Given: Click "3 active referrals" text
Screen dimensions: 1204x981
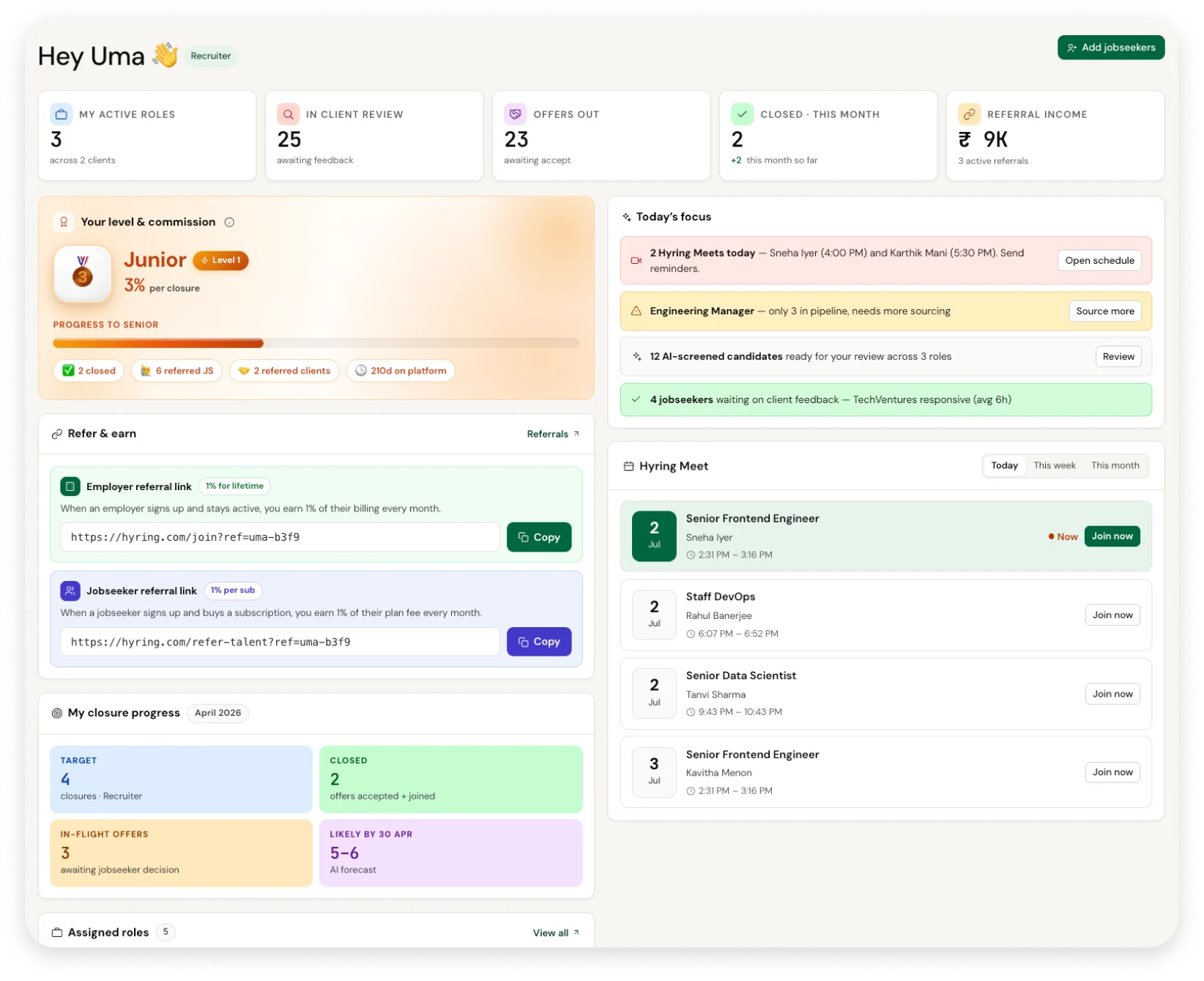Looking at the screenshot, I should coord(992,161).
